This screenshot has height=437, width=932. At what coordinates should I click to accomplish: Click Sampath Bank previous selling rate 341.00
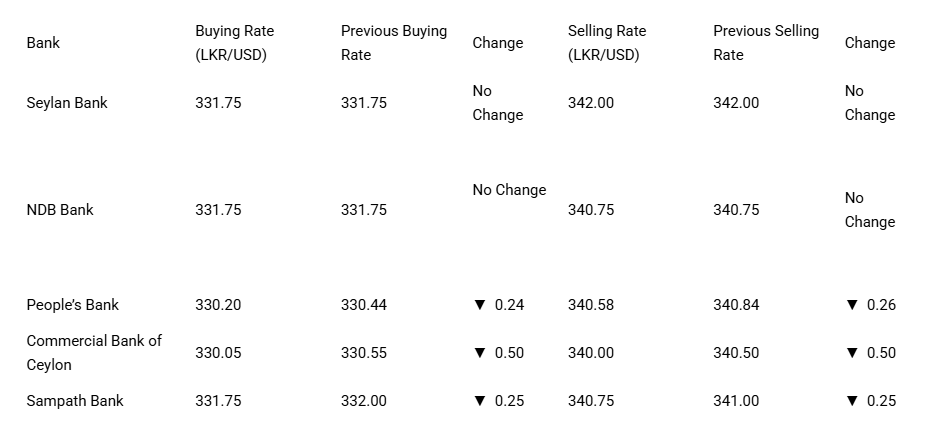(x=736, y=401)
